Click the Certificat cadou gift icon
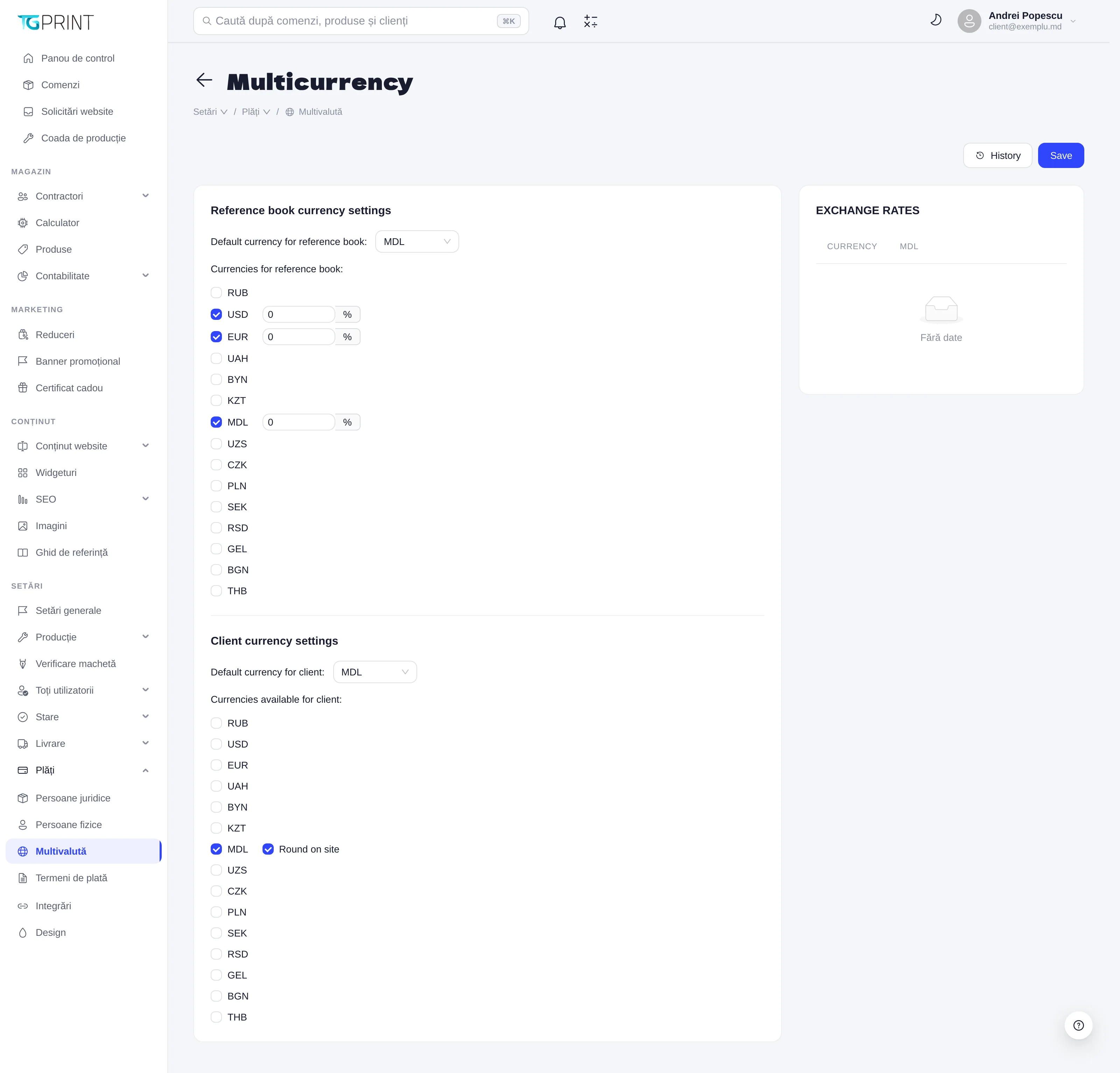Viewport: 1120px width, 1073px height. [x=23, y=388]
